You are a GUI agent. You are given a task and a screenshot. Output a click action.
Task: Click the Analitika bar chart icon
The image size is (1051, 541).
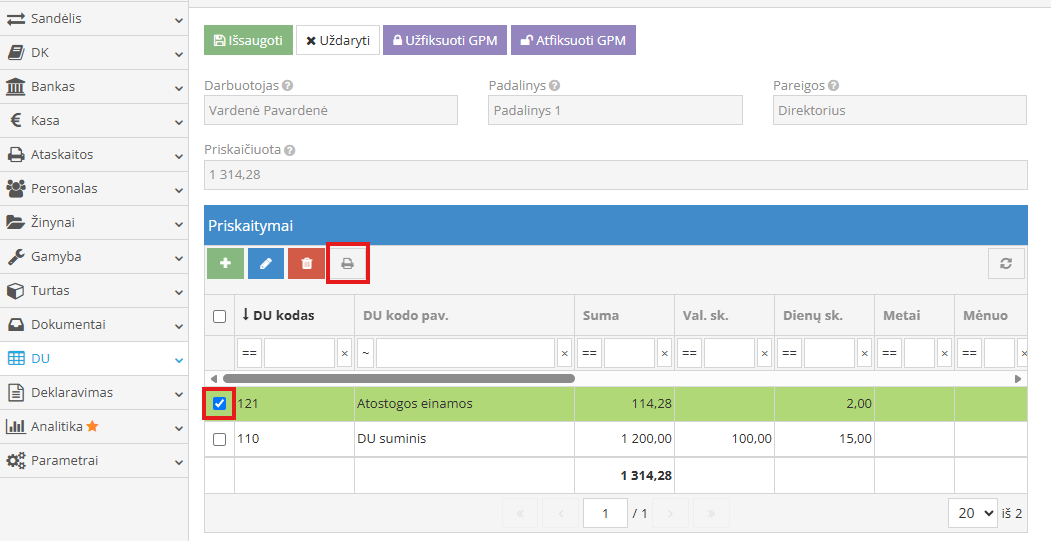15,426
